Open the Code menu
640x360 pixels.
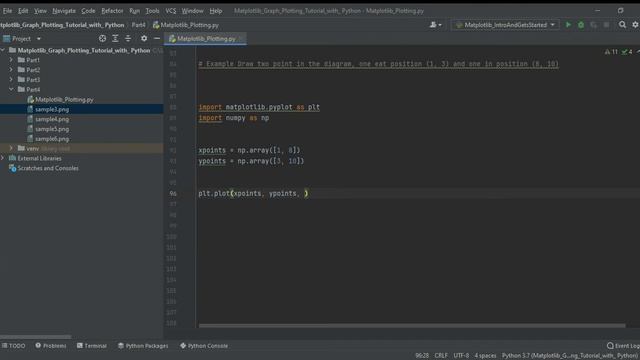pyautogui.click(x=88, y=11)
